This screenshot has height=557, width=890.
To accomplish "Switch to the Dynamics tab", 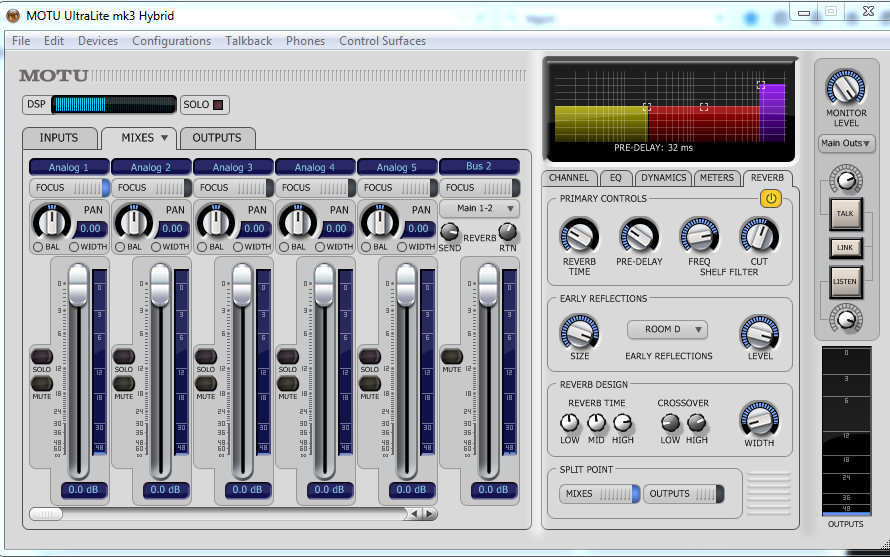I will click(663, 178).
